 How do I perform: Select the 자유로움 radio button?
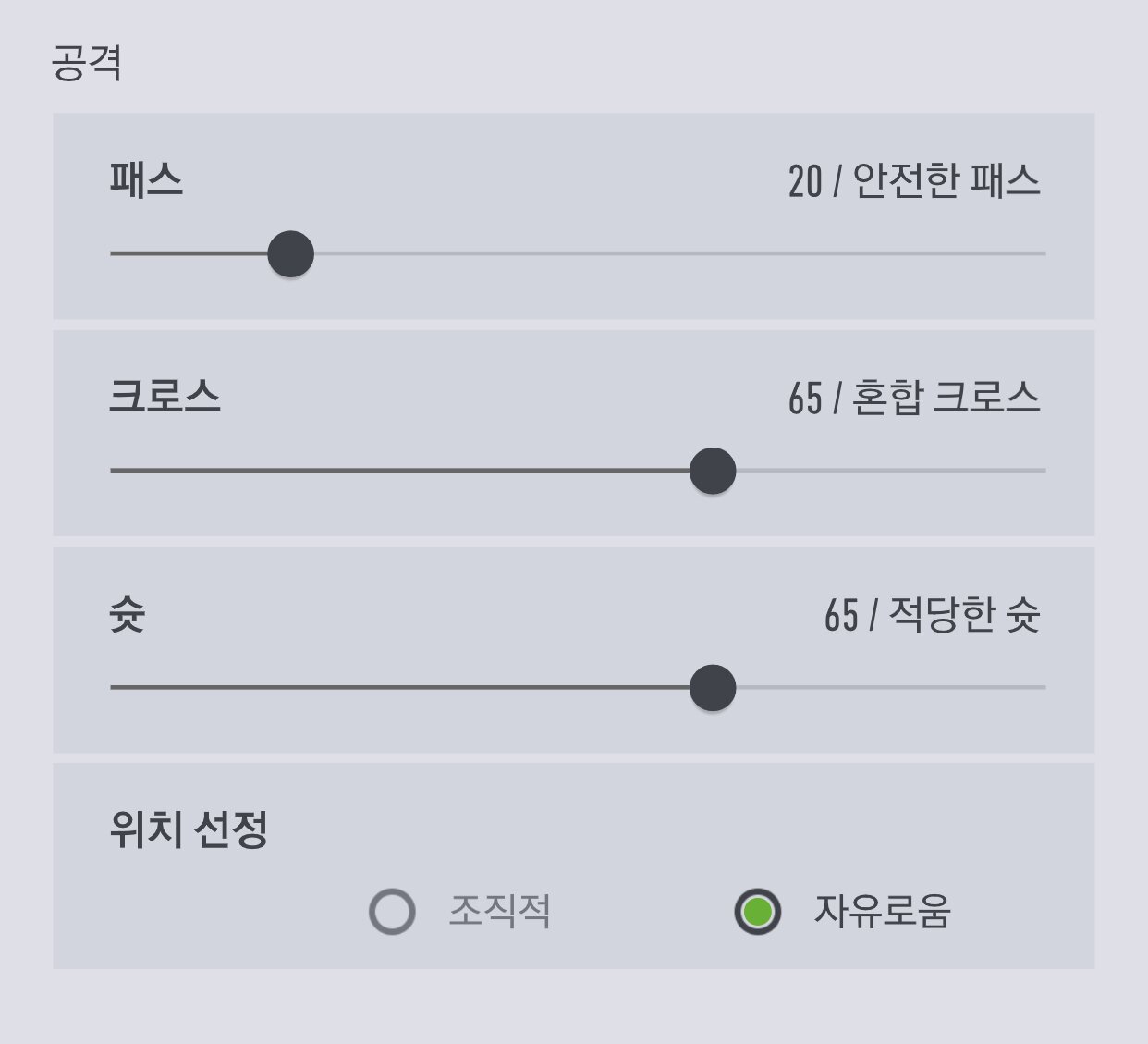pos(758,912)
